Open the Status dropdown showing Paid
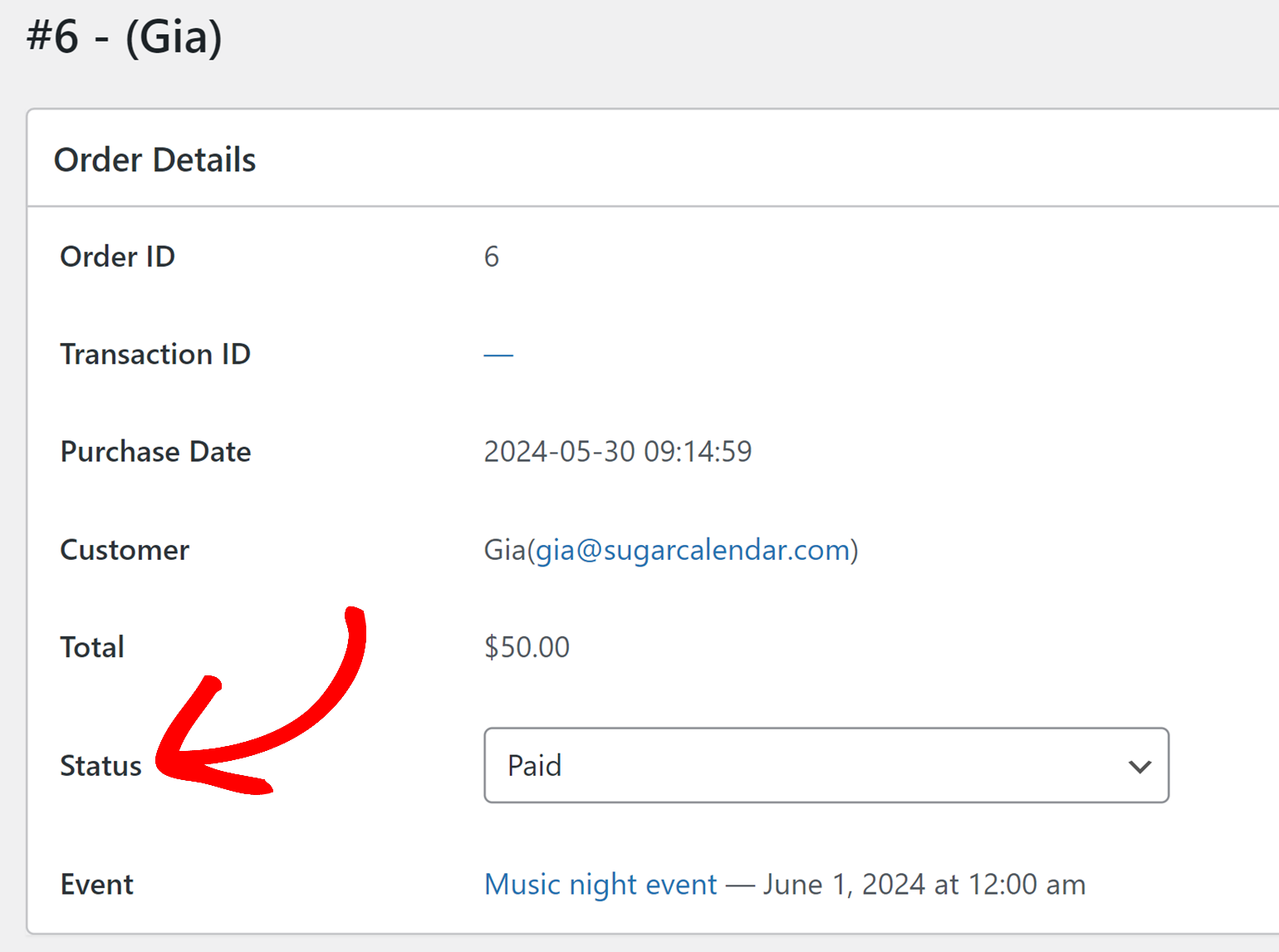The image size is (1279, 952). point(826,765)
